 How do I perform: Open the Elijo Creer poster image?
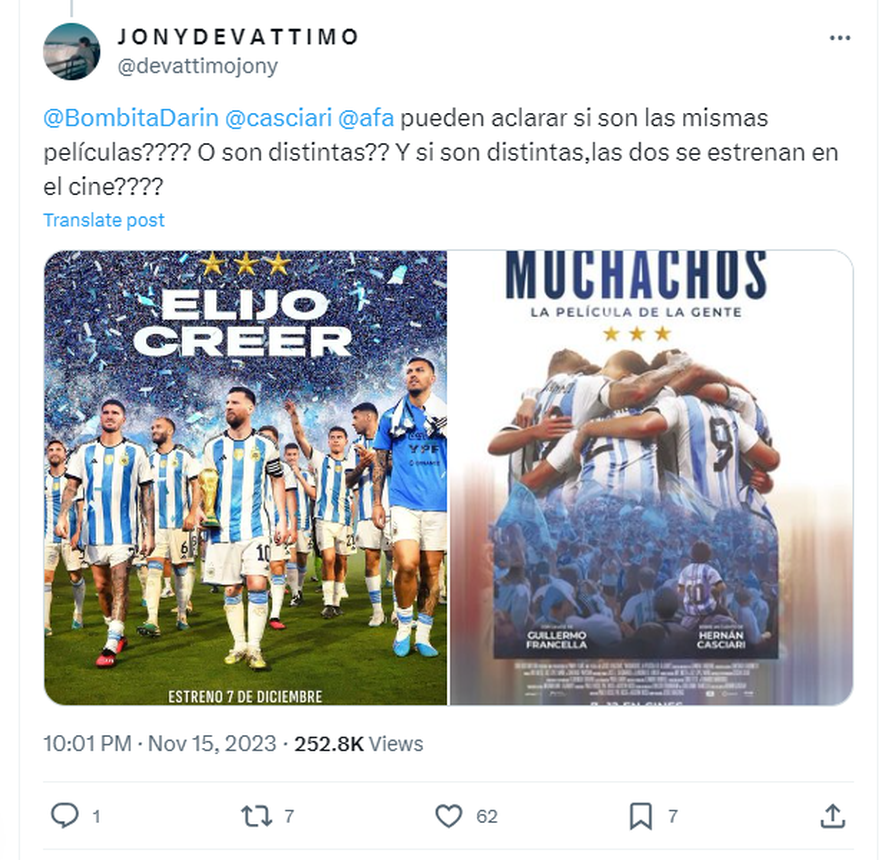pos(246,478)
